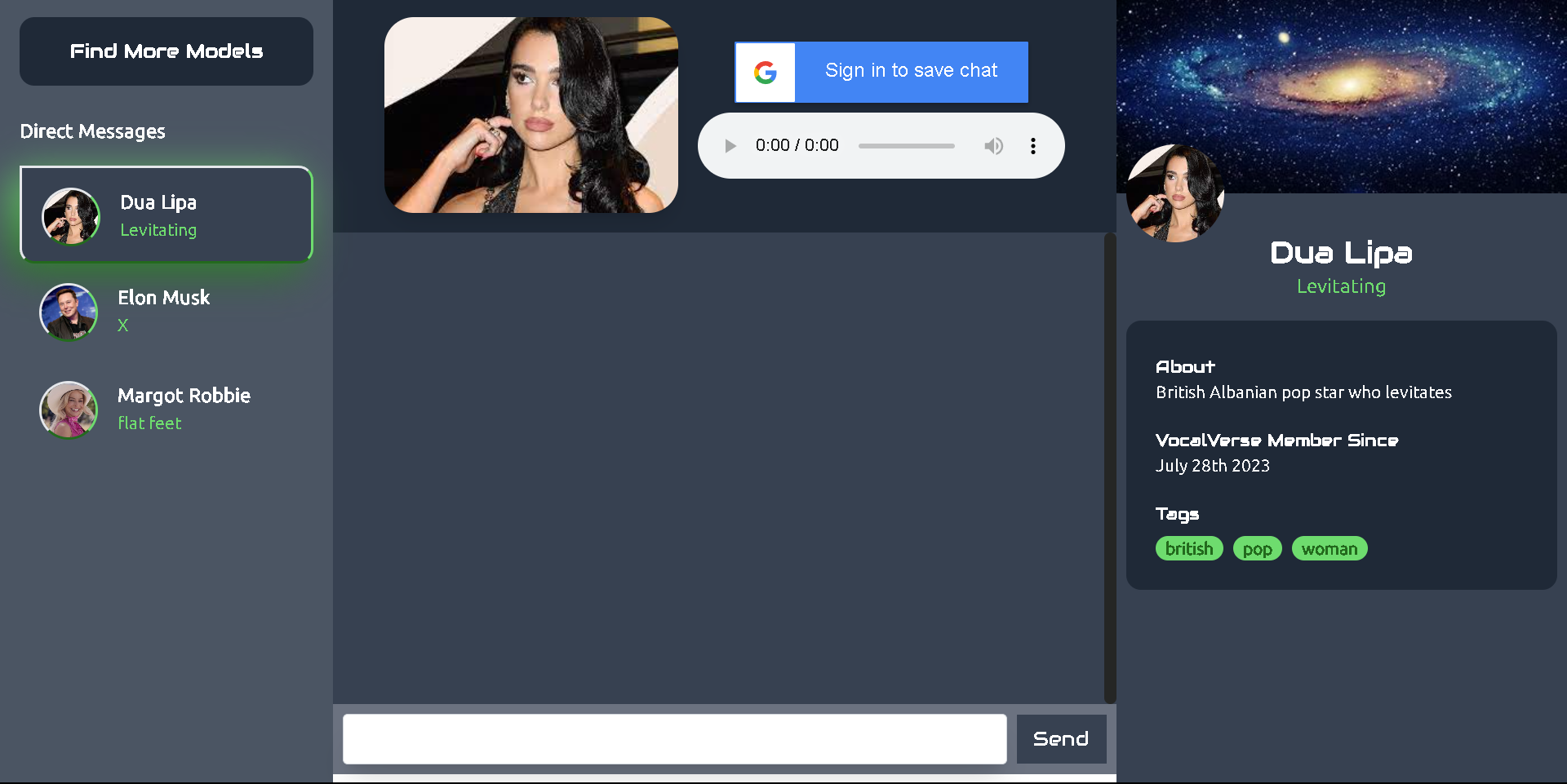Open the Margot Robbie direct message

click(166, 410)
